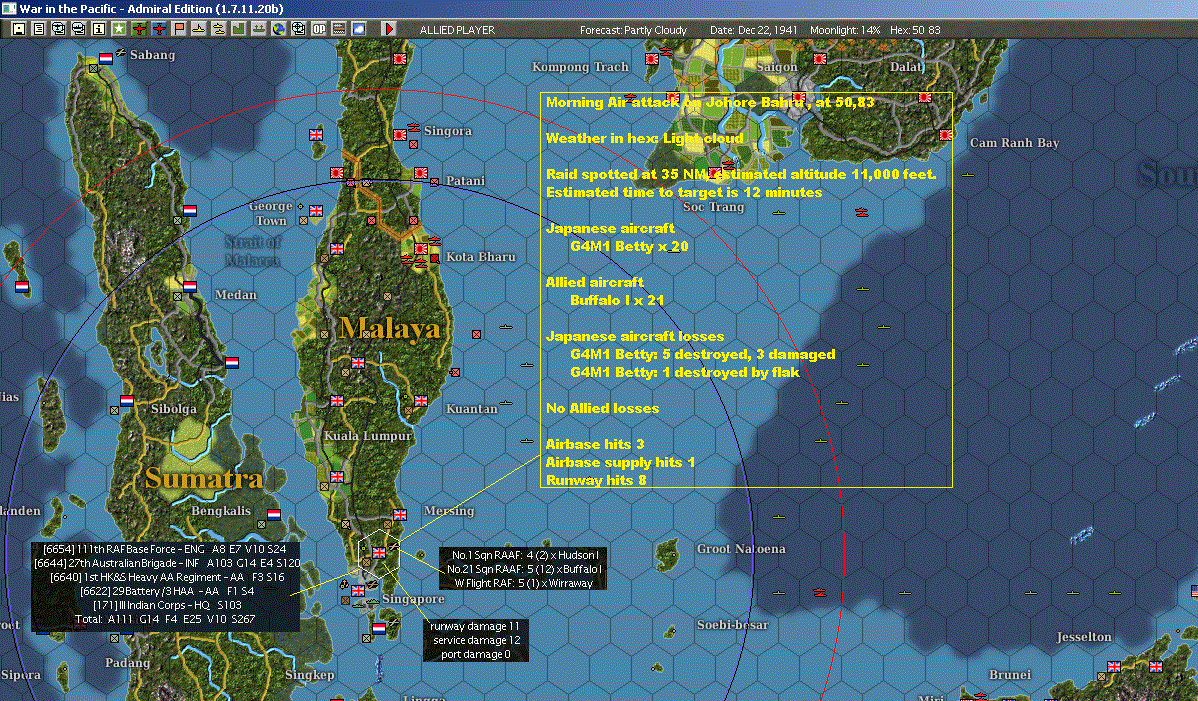Screen dimensions: 1198x701
Task: Click the crosshair target window icon
Action: (299, 29)
